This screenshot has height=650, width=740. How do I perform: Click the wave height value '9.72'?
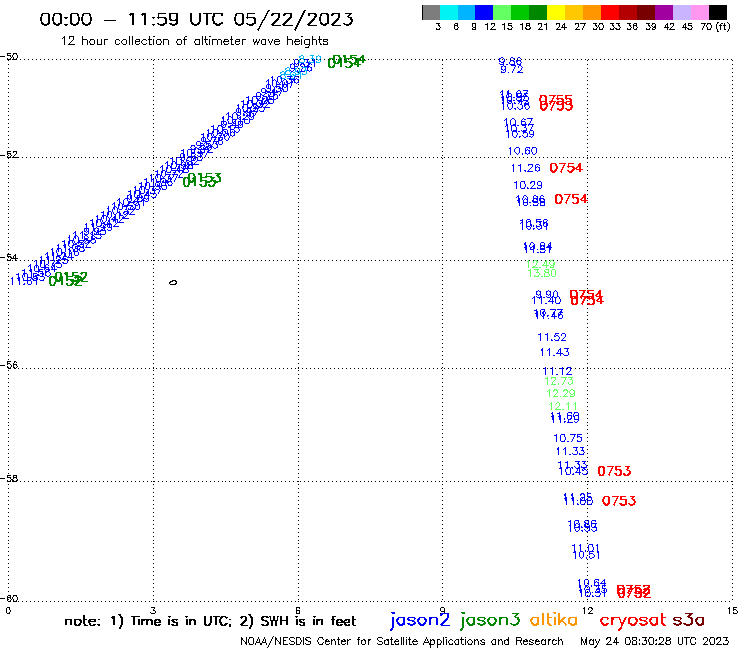click(x=512, y=69)
